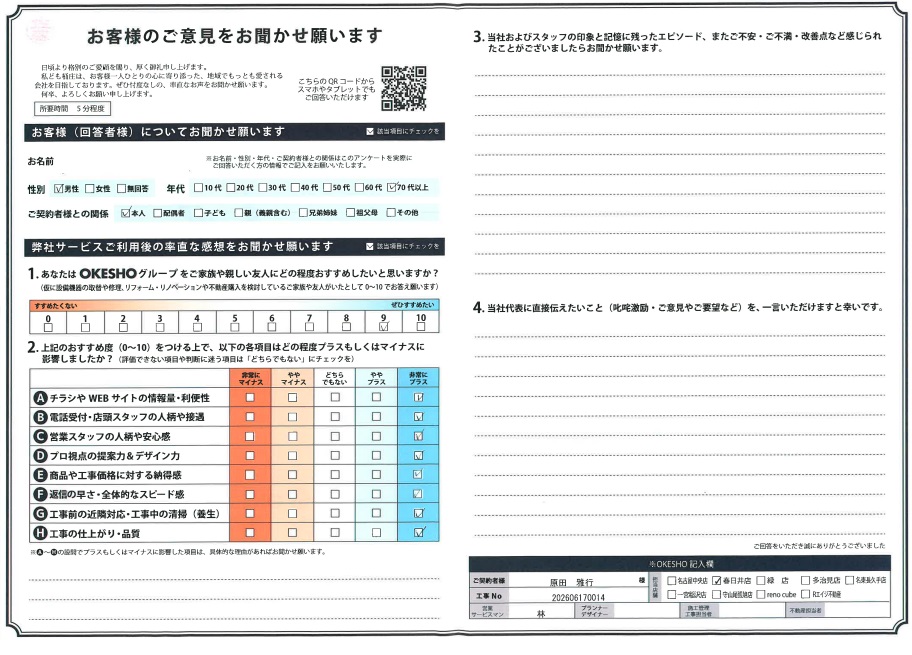912x655 pixels.
Task: Mark ややプラス for row H 工事の仕上がり
Action: click(376, 532)
